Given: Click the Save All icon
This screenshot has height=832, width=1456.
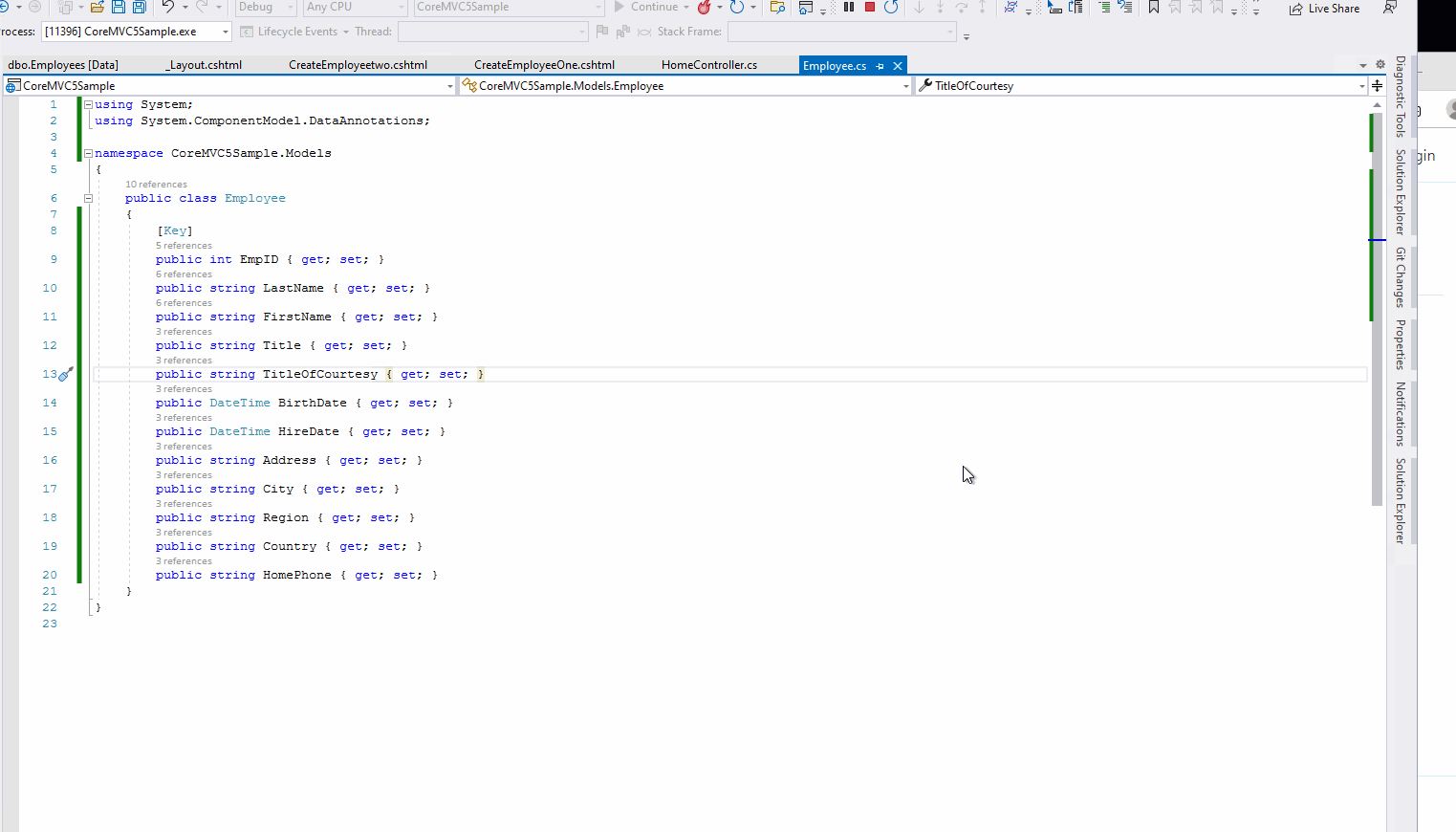Looking at the screenshot, I should coord(140,7).
